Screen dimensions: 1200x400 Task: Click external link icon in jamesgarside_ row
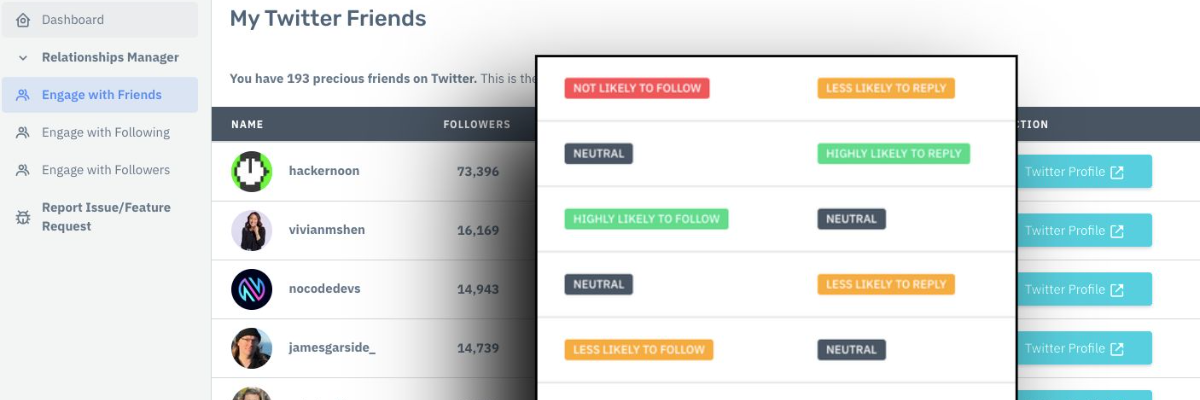(x=1117, y=348)
